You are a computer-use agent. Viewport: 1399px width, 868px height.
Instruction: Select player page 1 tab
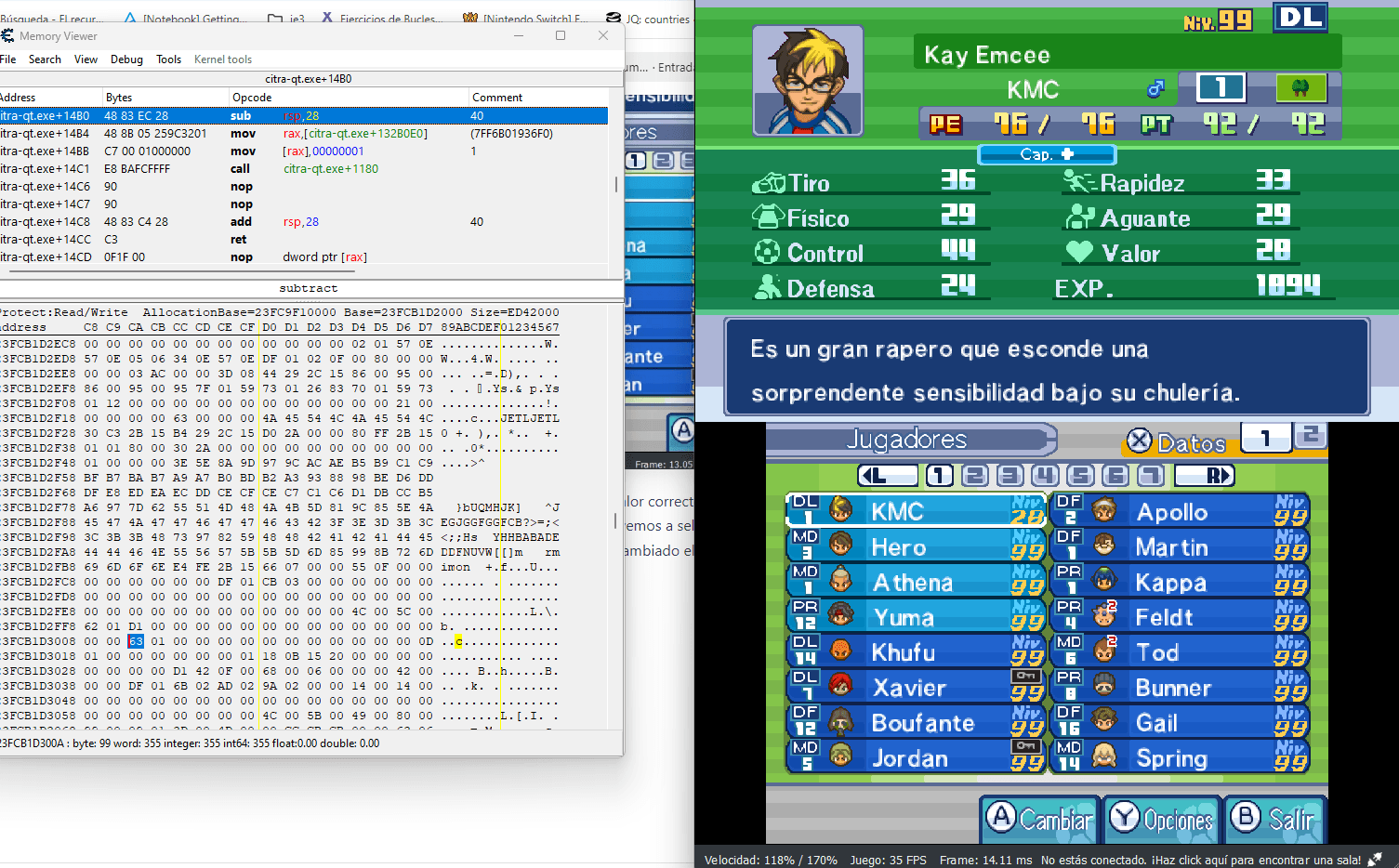[940, 476]
